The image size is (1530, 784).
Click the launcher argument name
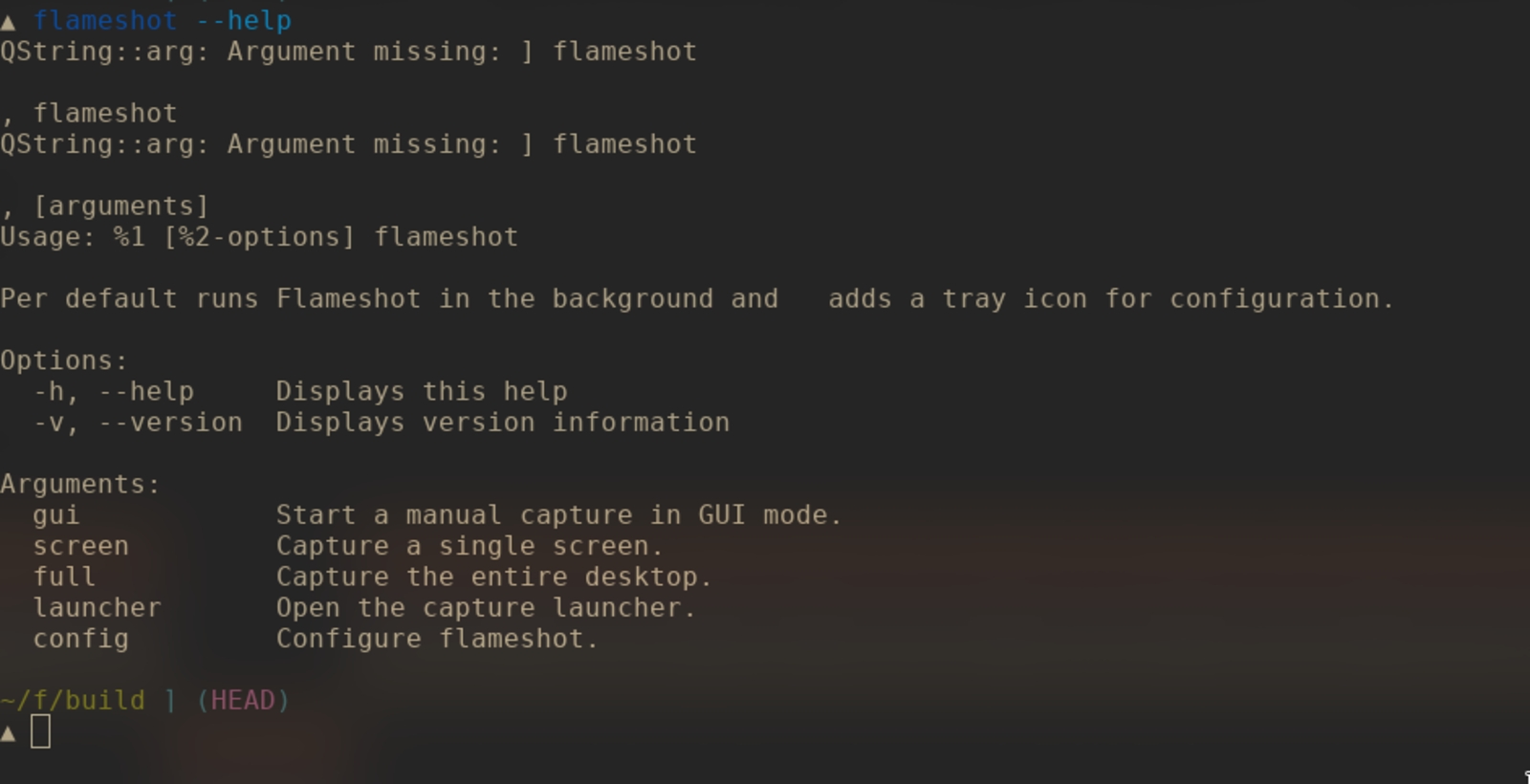click(97, 608)
